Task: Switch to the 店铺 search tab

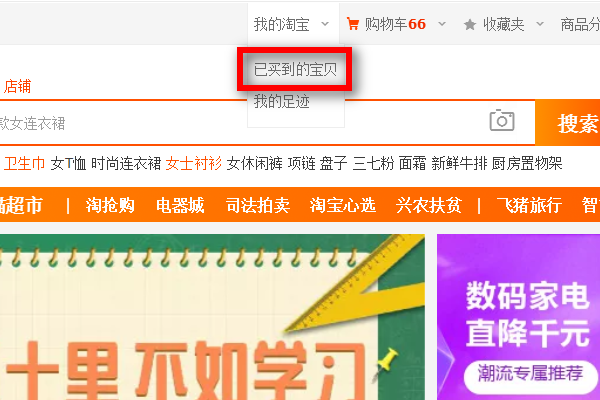Action: point(17,86)
